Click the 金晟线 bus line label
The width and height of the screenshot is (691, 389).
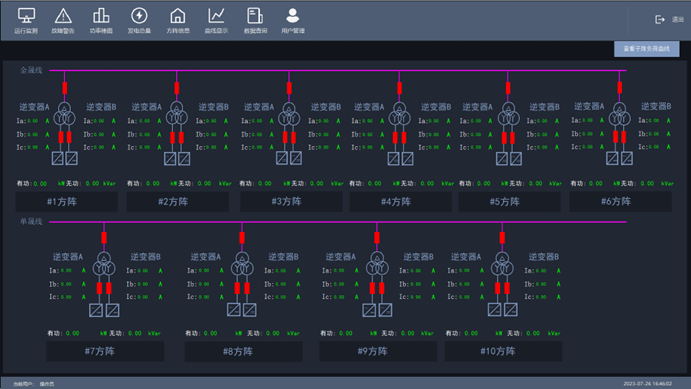point(31,70)
